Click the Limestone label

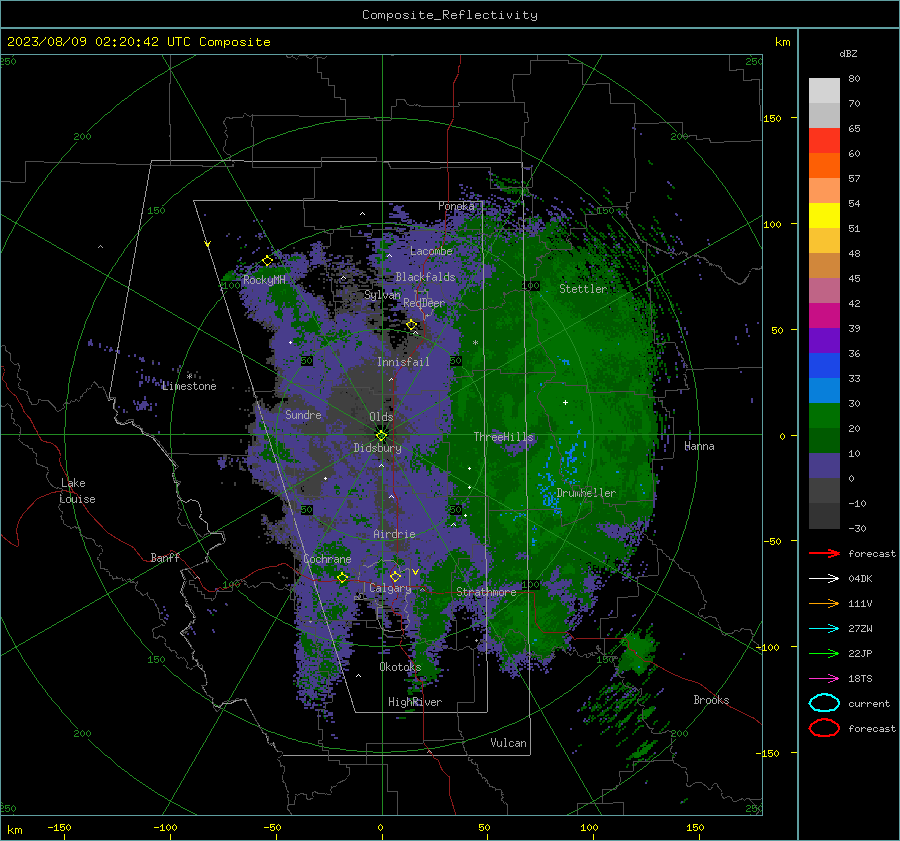click(189, 386)
